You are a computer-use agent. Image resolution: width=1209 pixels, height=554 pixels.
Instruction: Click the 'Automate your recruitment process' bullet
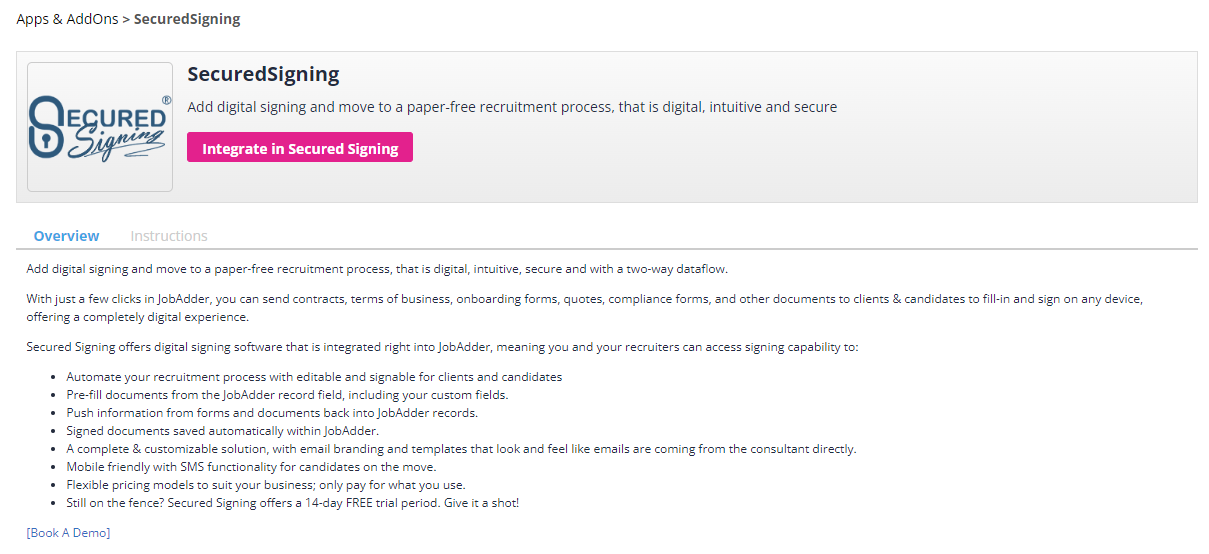point(314,377)
